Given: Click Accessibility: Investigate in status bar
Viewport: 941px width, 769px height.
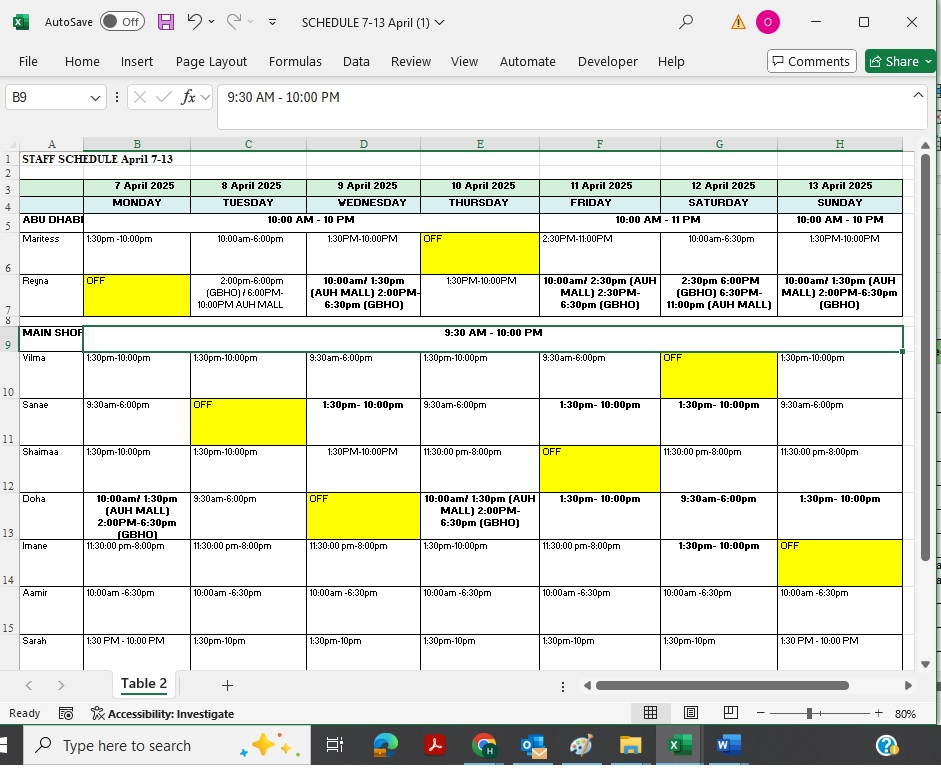Looking at the screenshot, I should (x=163, y=713).
